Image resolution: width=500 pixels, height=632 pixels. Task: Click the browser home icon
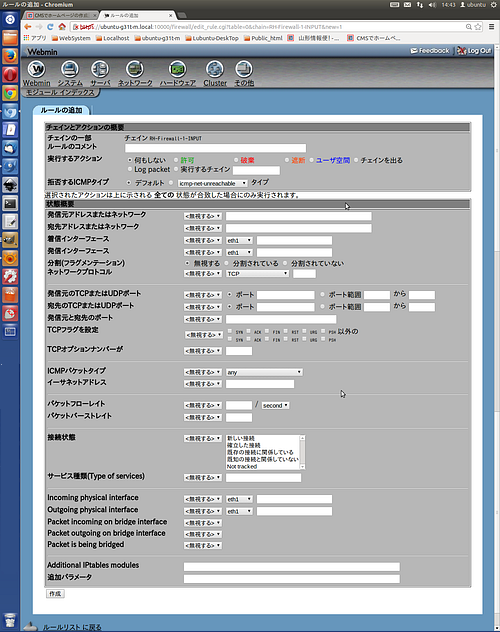(x=62, y=27)
